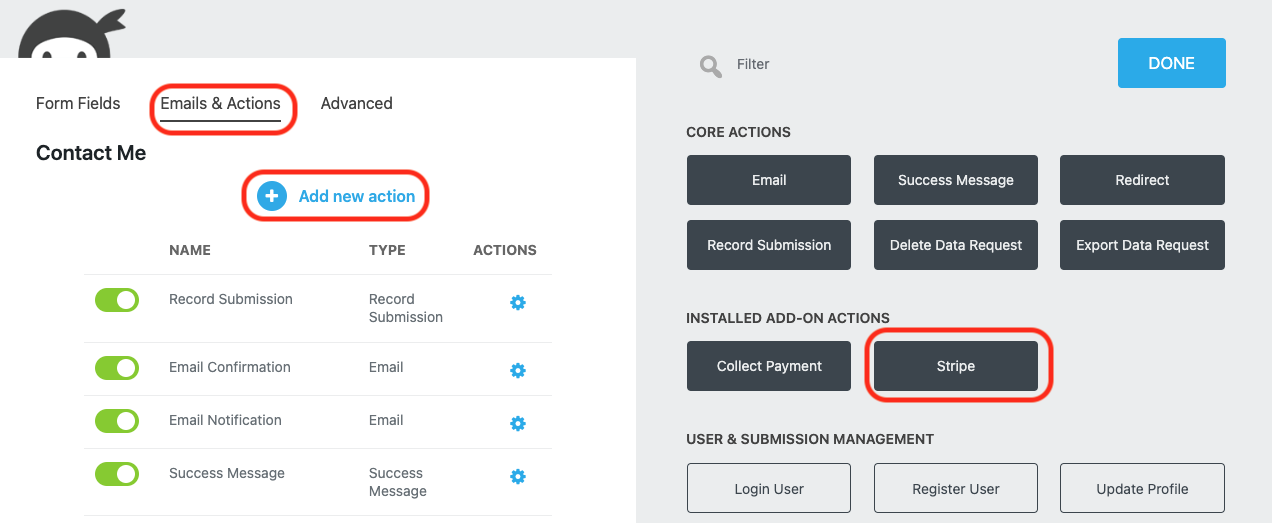Click the CORE ACTIONS section heading

[x=738, y=132]
